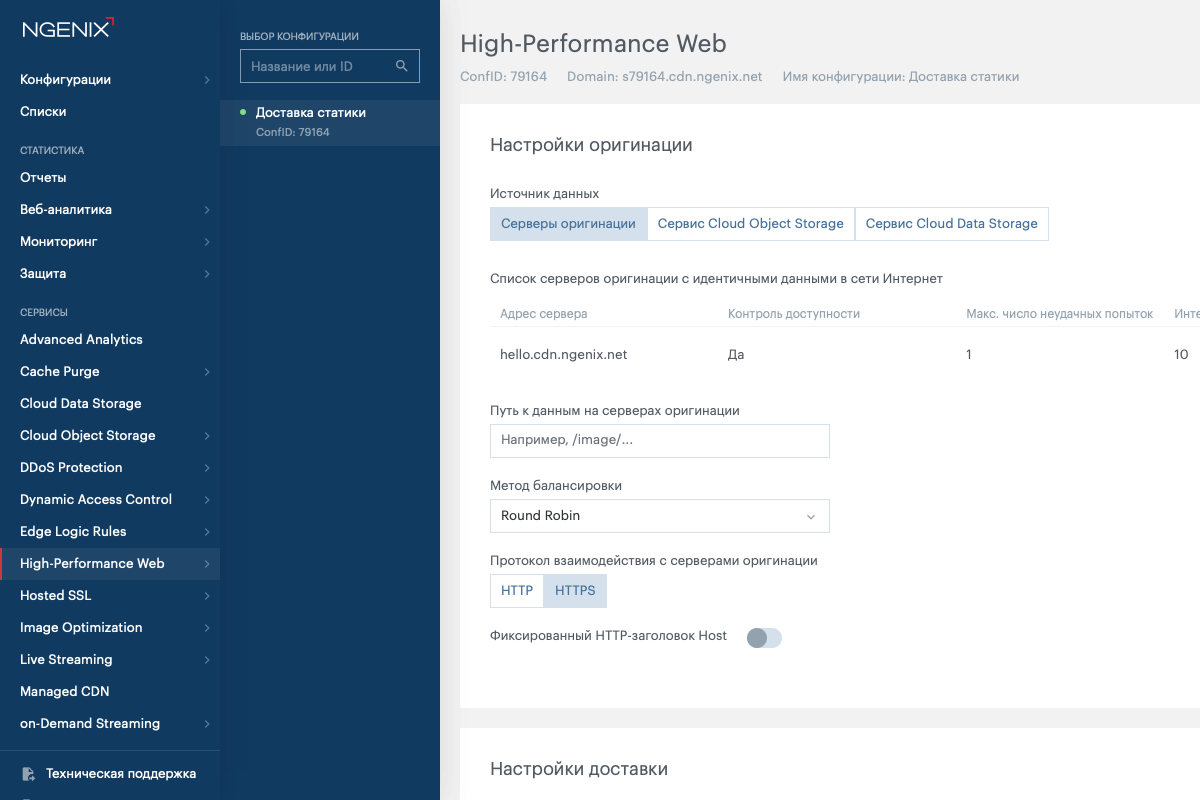Select Серверы оригинации source tab
This screenshot has width=1200, height=800.
pos(568,224)
